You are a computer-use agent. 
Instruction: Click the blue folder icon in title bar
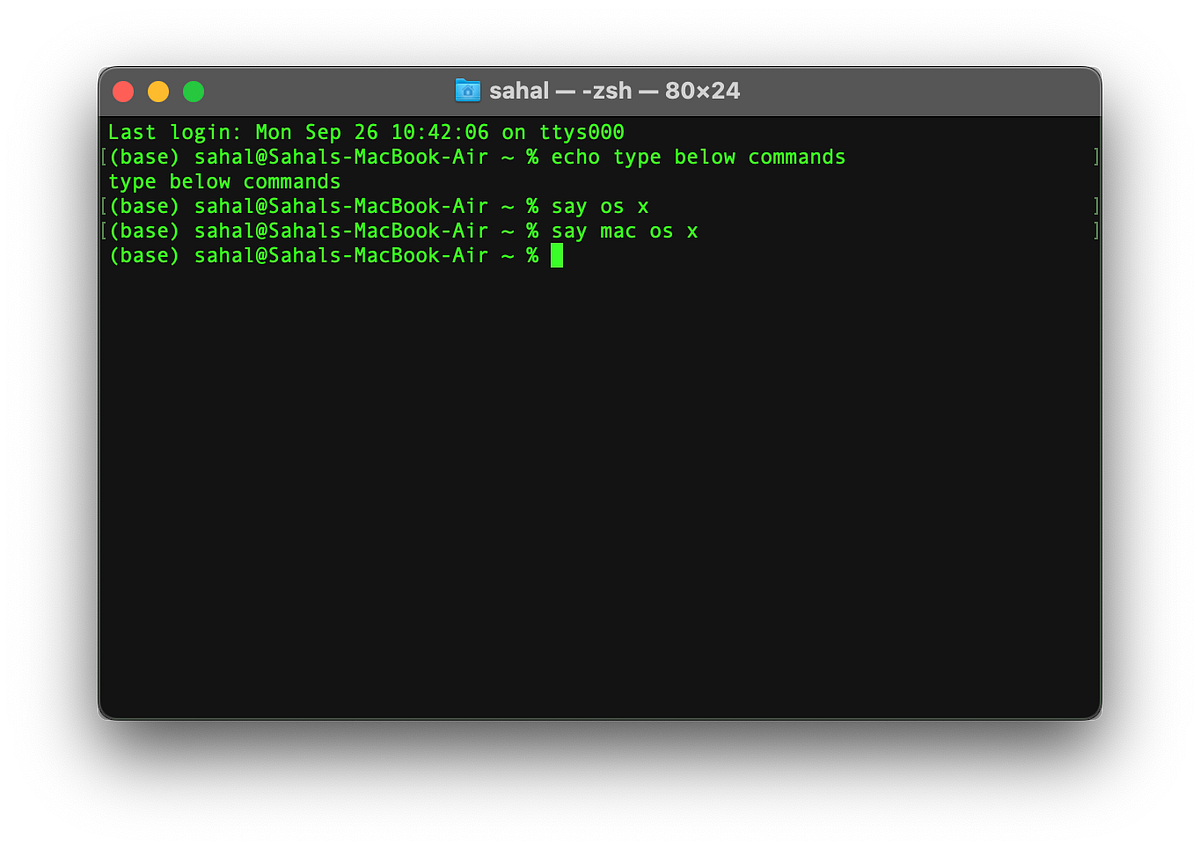(x=468, y=90)
